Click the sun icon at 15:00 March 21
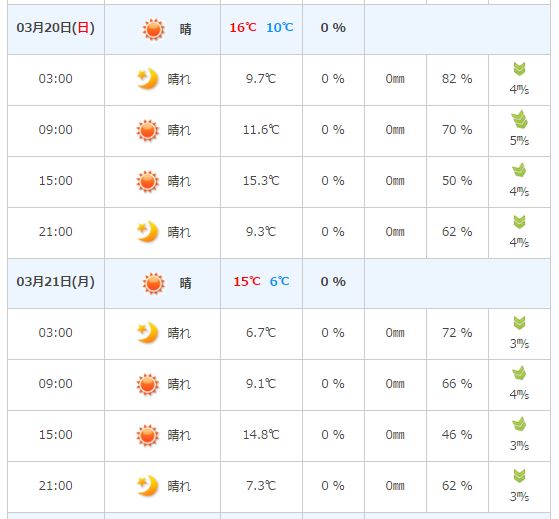The image size is (559, 519). pos(148,435)
